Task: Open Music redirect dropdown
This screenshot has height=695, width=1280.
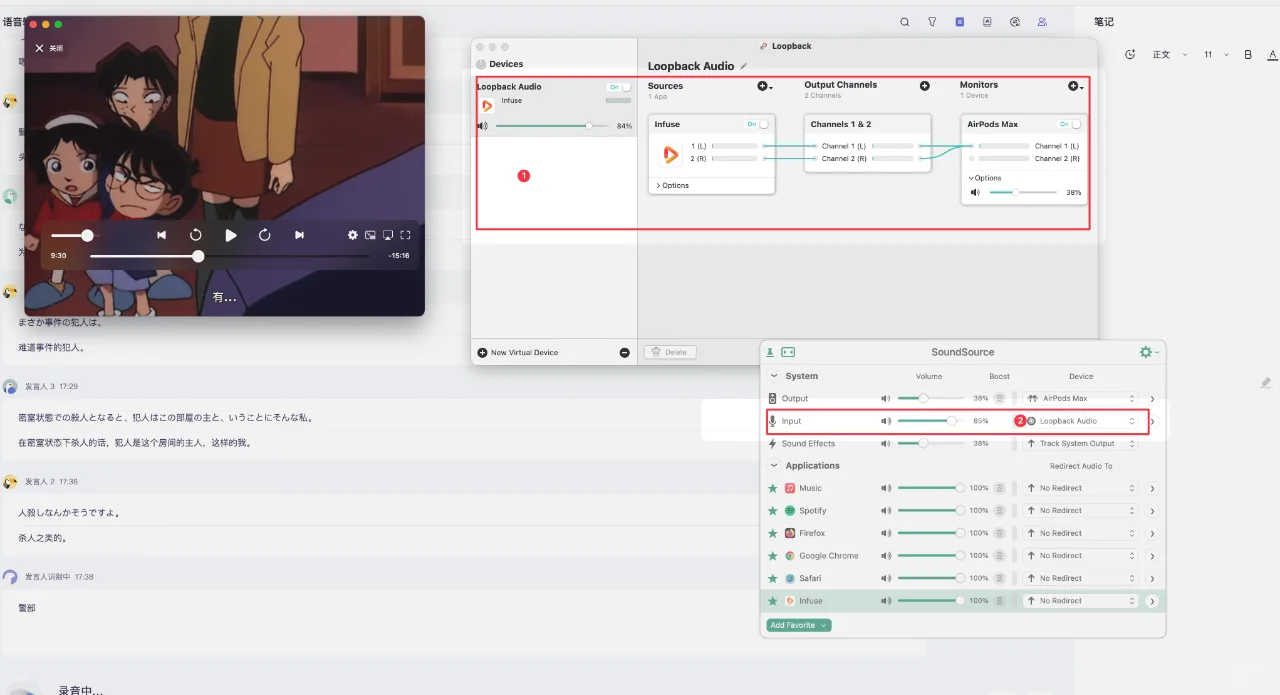Action: pos(1082,488)
